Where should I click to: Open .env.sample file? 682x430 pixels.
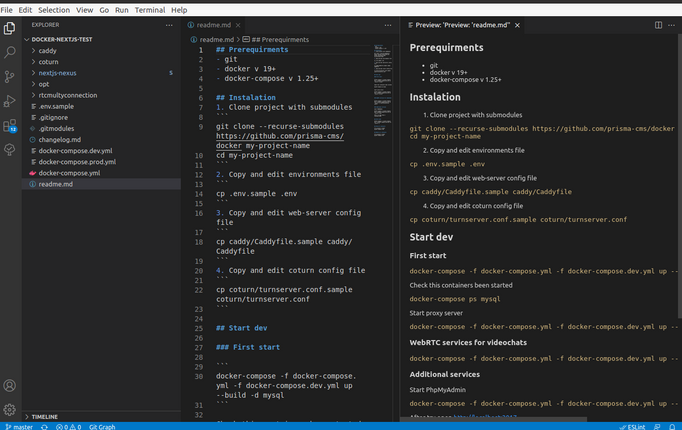tap(101, 107)
